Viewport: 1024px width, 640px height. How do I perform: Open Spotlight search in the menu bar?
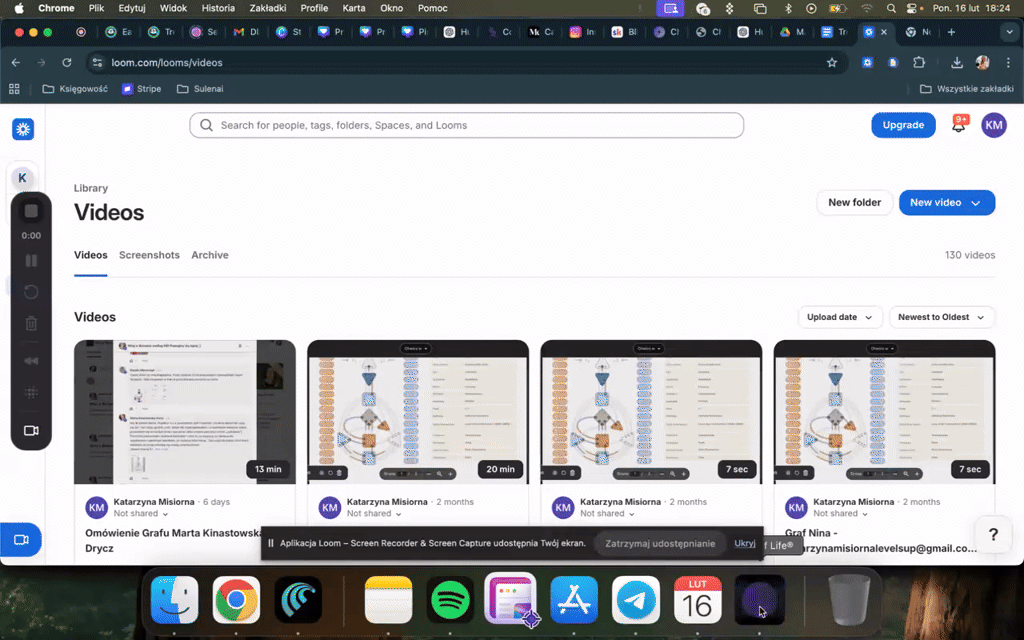pos(891,8)
